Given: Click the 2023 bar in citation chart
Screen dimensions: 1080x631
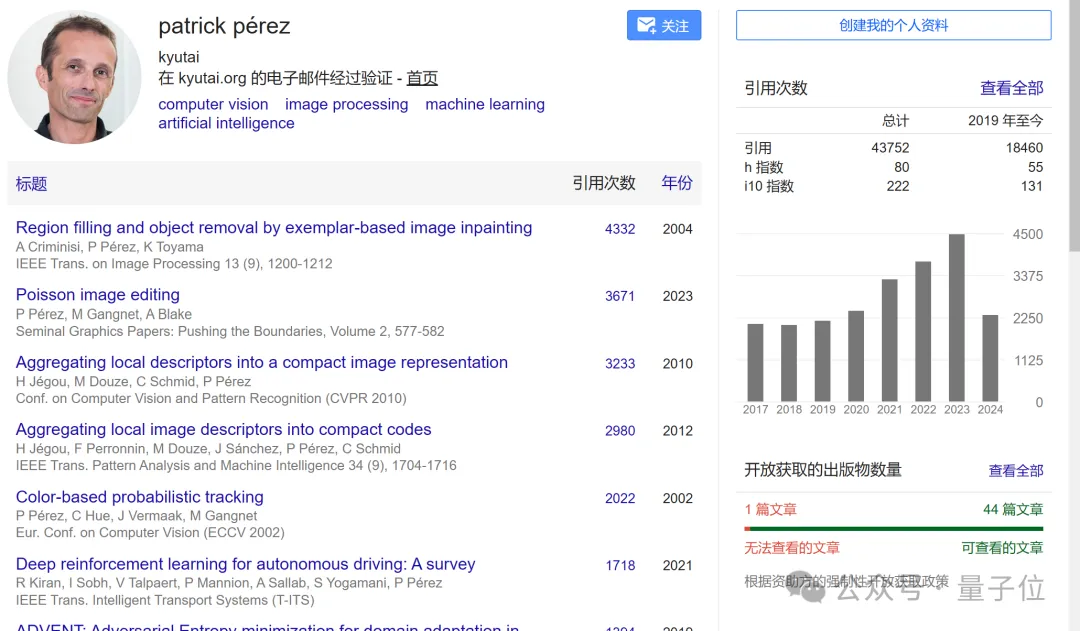Looking at the screenshot, I should pyautogui.click(x=956, y=318).
